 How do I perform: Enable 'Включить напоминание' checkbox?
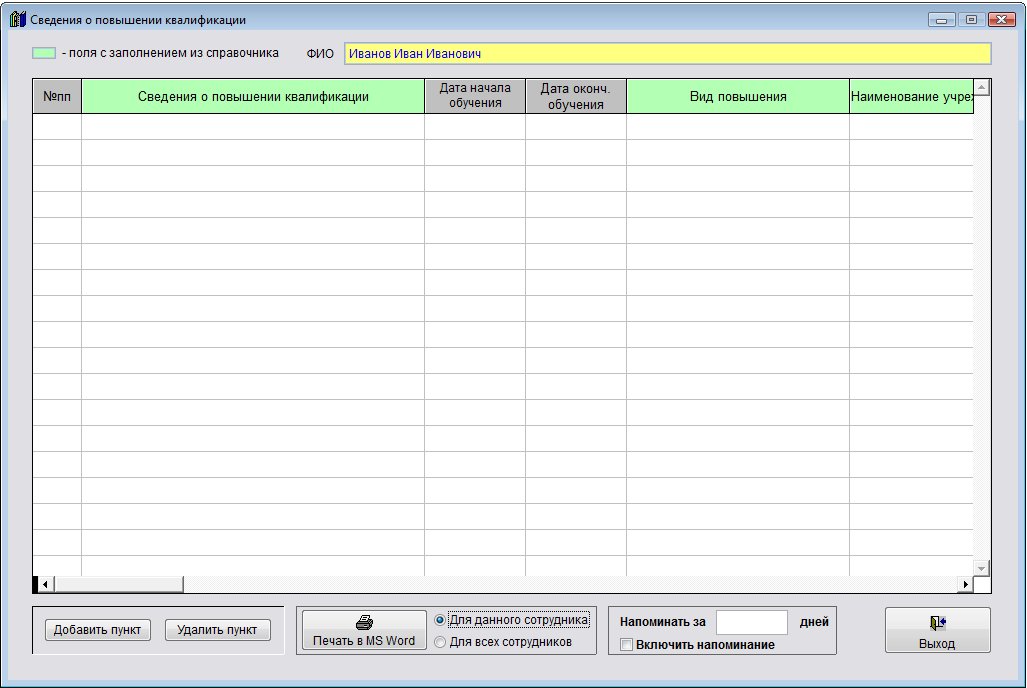pyautogui.click(x=627, y=645)
